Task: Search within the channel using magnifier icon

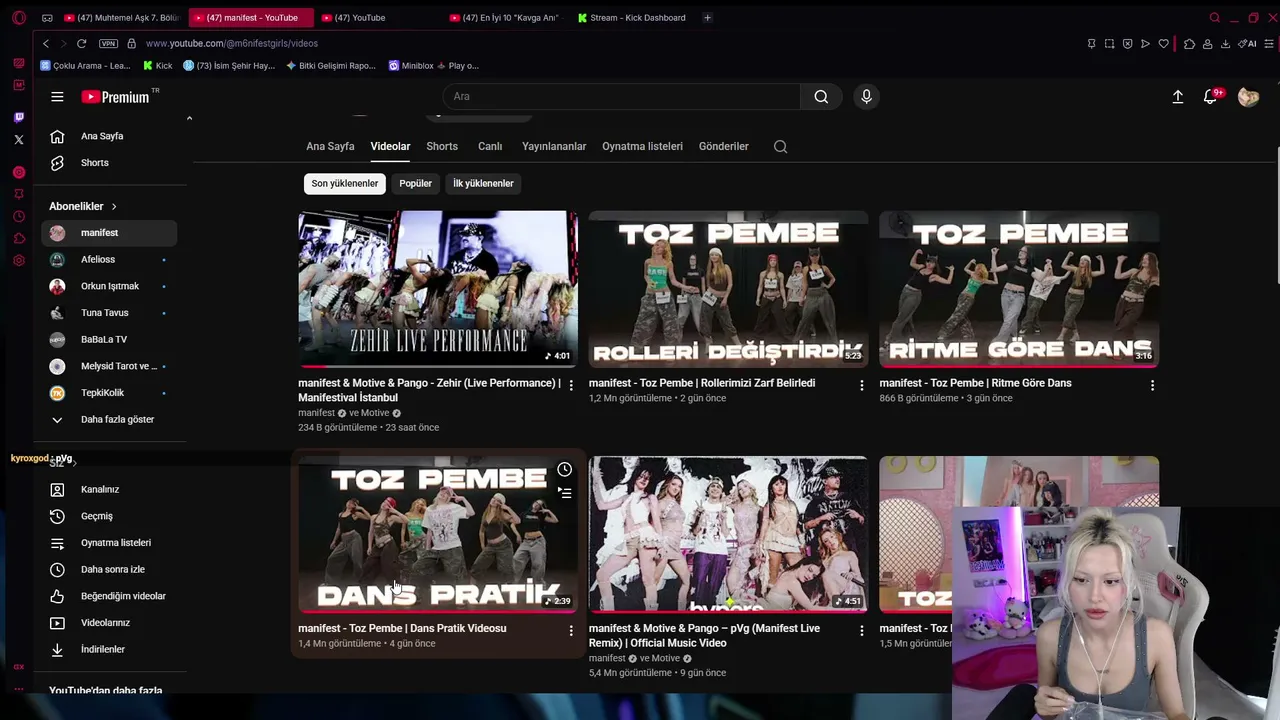Action: [x=780, y=146]
